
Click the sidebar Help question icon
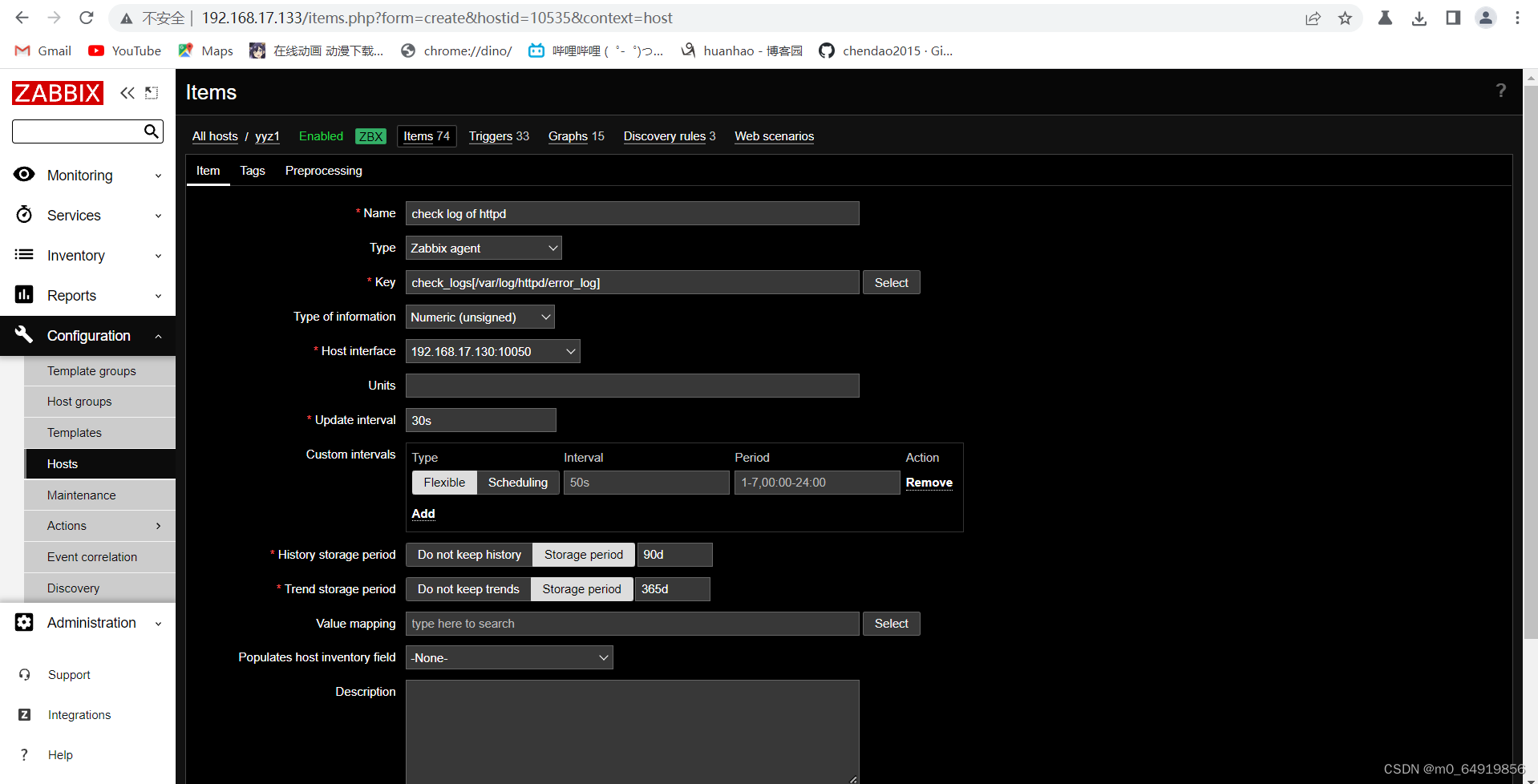[25, 755]
